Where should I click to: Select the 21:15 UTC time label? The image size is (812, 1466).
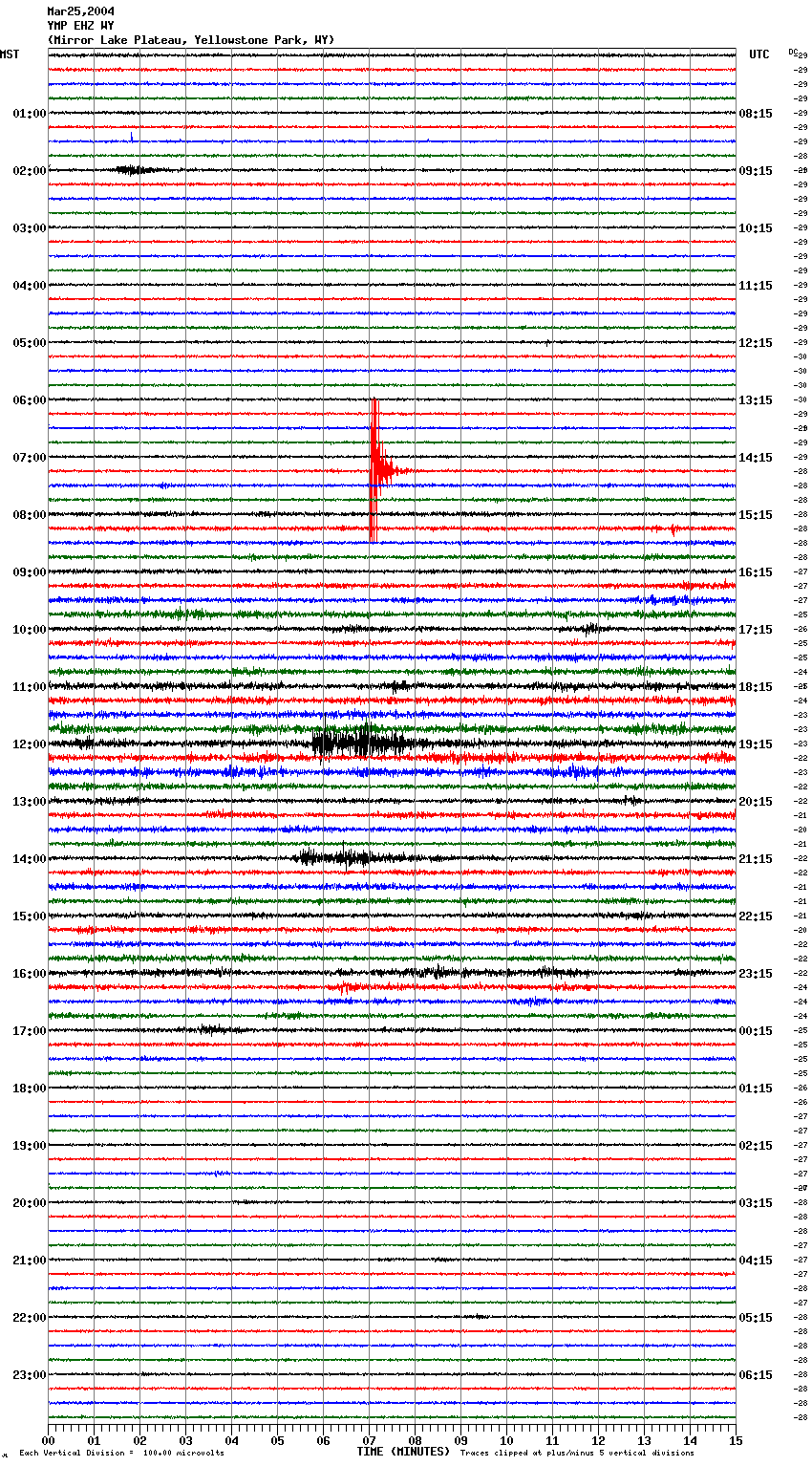756,859
